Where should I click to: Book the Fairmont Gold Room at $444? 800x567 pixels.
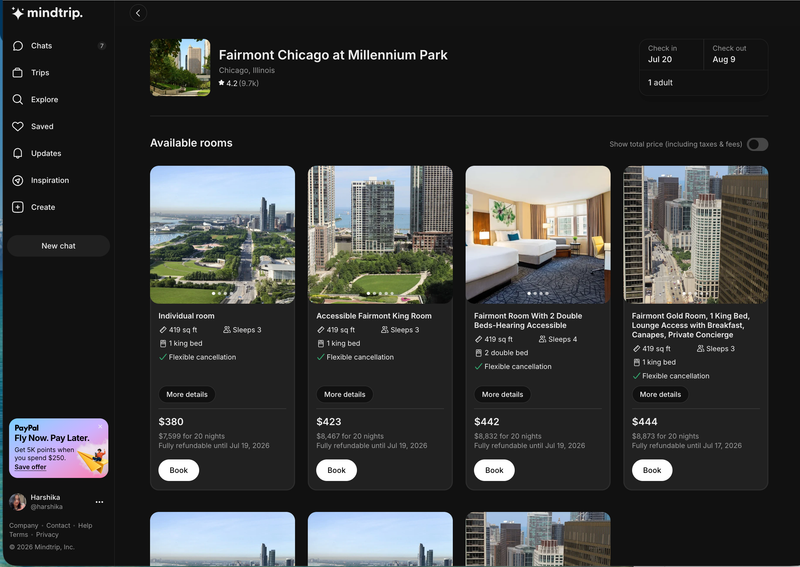click(x=652, y=471)
